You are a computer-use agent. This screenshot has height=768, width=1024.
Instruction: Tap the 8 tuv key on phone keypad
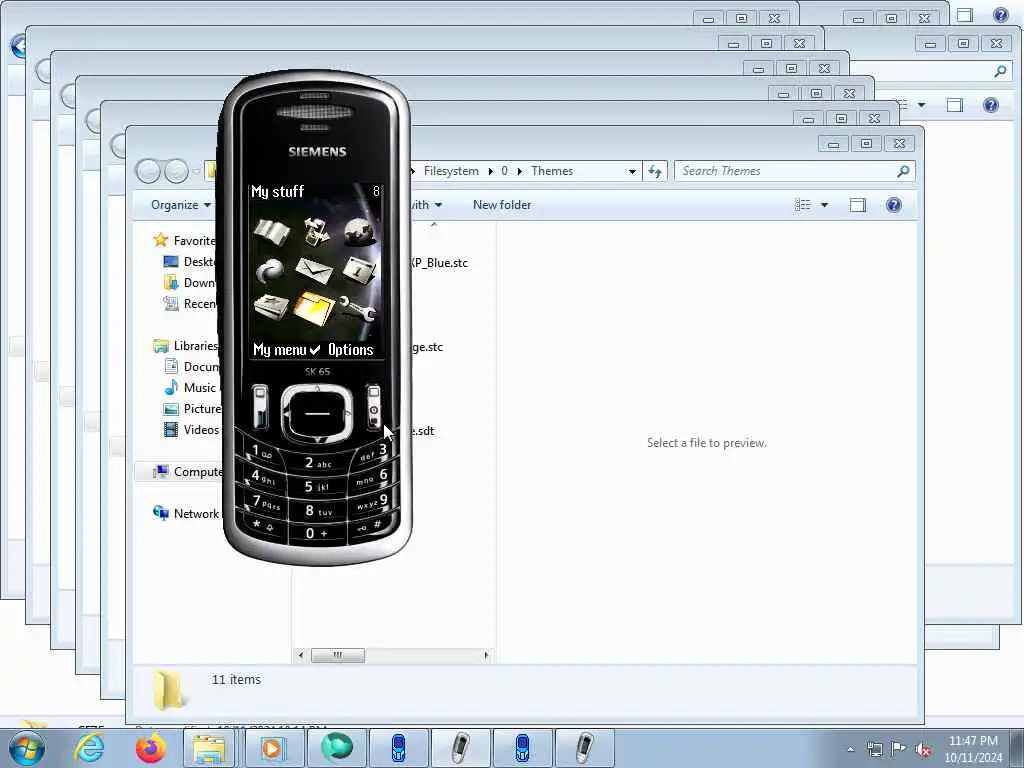click(x=318, y=511)
